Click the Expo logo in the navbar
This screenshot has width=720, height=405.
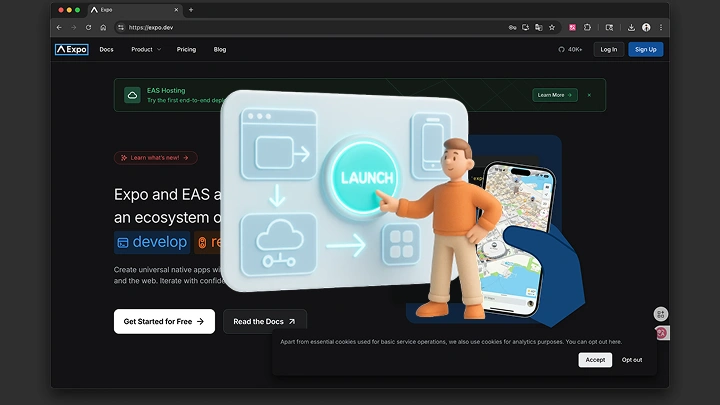pyautogui.click(x=72, y=49)
